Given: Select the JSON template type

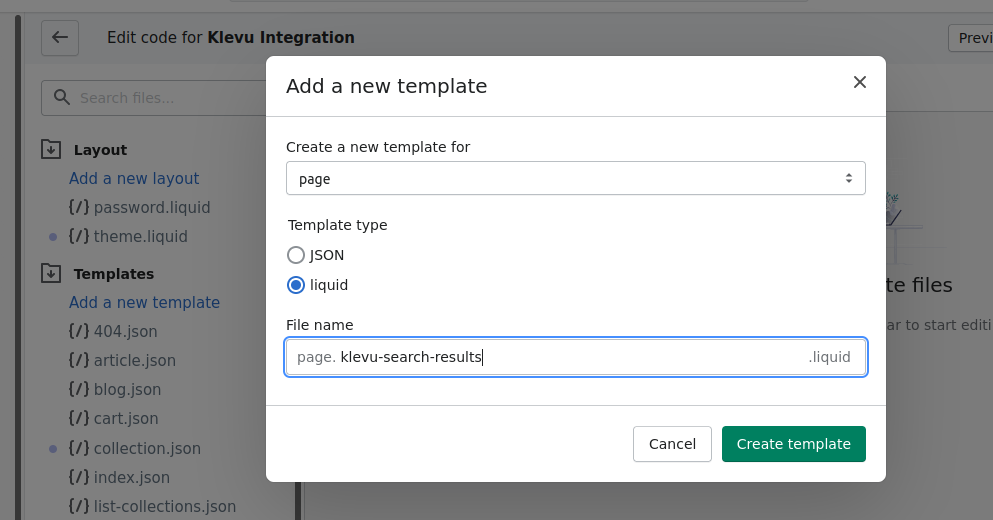Looking at the screenshot, I should pos(296,255).
